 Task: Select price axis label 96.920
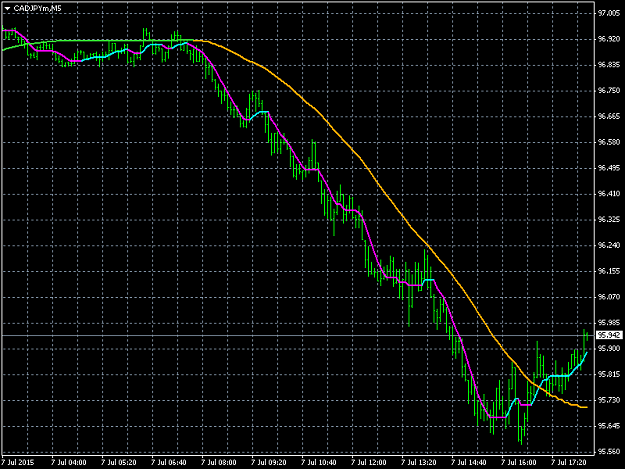[609, 39]
